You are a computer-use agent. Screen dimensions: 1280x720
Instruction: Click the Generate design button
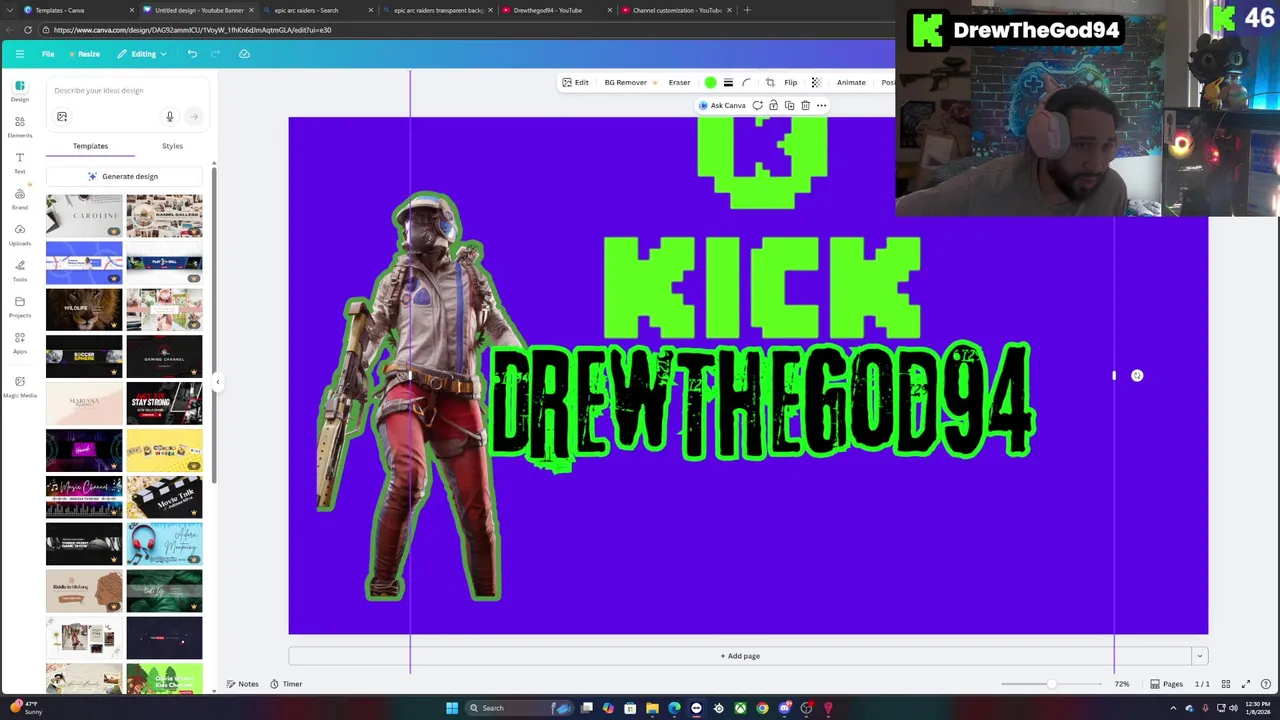click(x=124, y=176)
